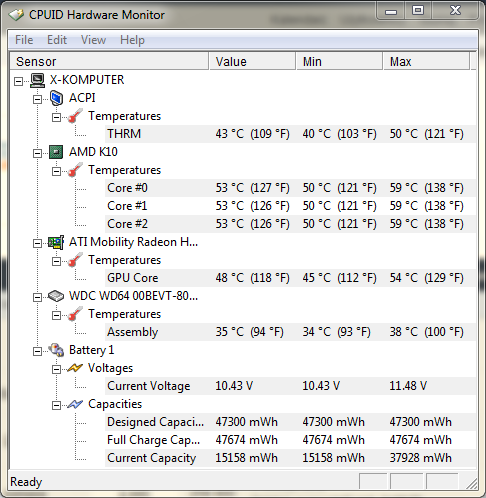This screenshot has height=498, width=486.
Task: Open the File menu
Action: click(24, 40)
